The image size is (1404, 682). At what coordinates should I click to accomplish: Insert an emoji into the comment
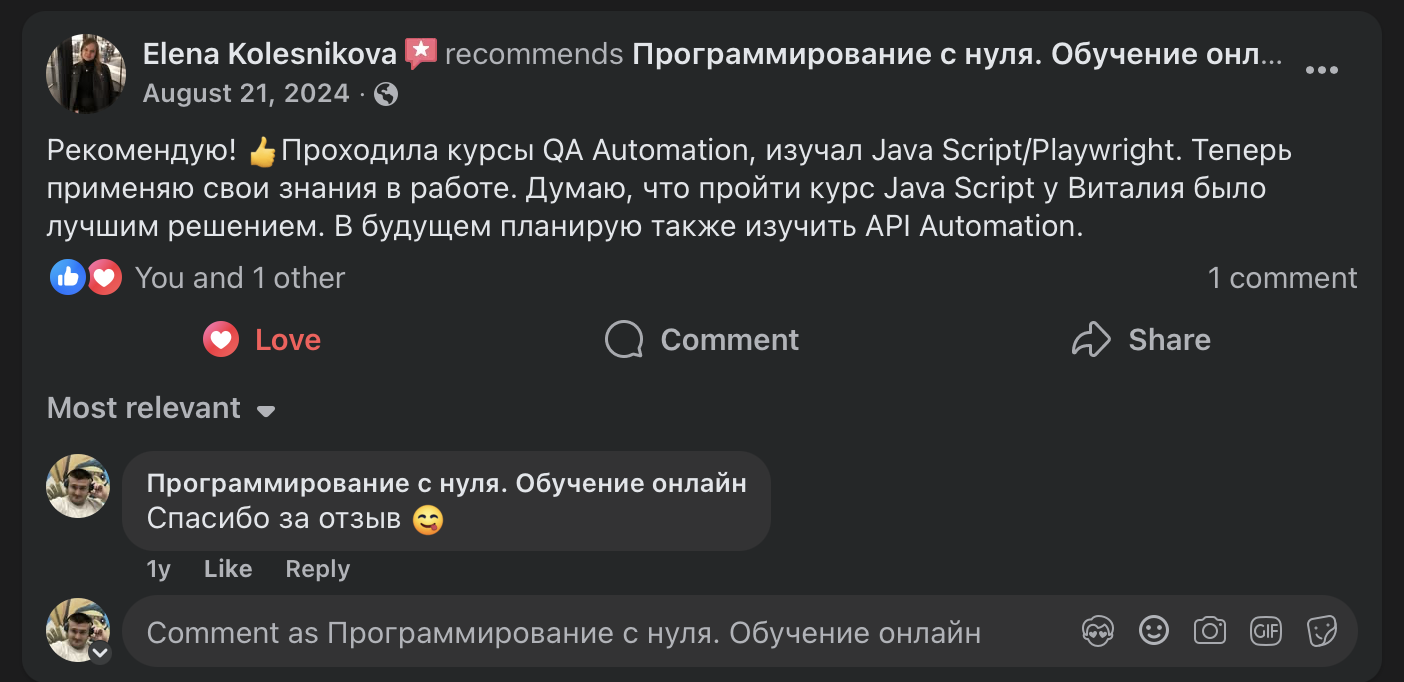pyautogui.click(x=1154, y=631)
